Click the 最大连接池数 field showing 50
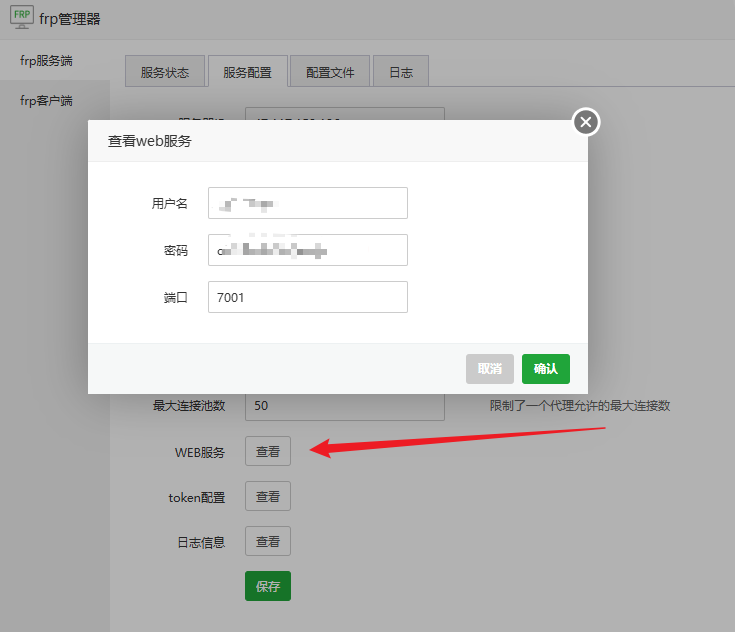This screenshot has height=632, width=735. click(x=343, y=406)
